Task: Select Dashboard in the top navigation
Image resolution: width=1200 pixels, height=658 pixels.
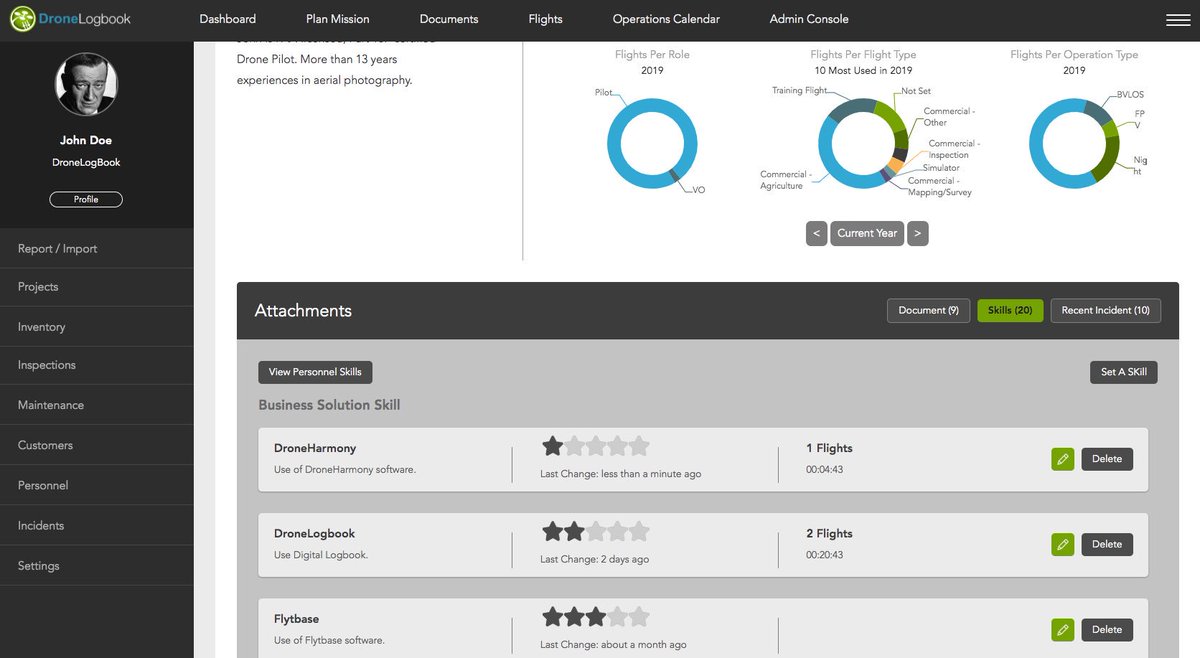Action: click(227, 18)
